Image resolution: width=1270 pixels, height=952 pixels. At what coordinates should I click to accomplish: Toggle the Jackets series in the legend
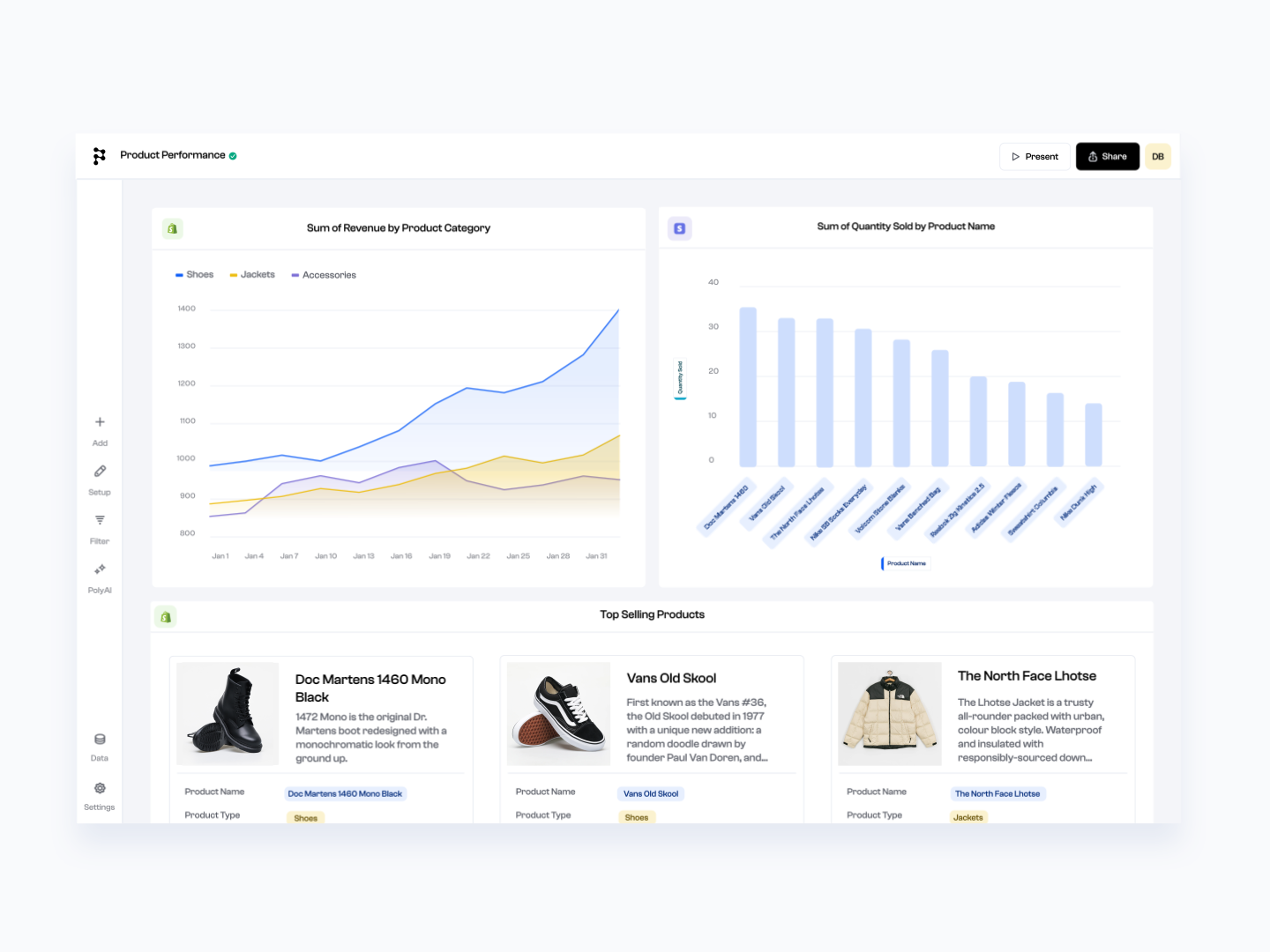[x=251, y=274]
